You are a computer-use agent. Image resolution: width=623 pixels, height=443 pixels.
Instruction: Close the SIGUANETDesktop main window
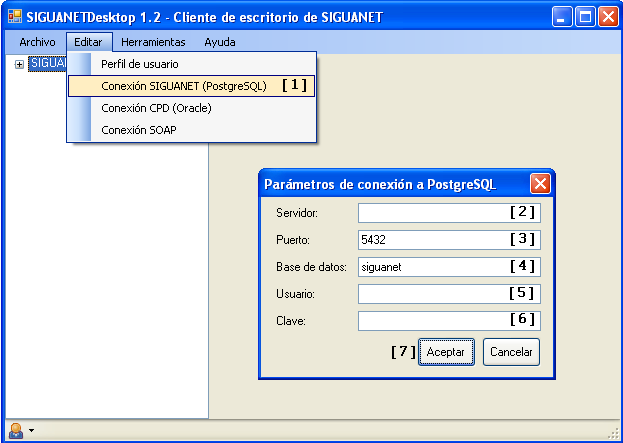click(608, 17)
